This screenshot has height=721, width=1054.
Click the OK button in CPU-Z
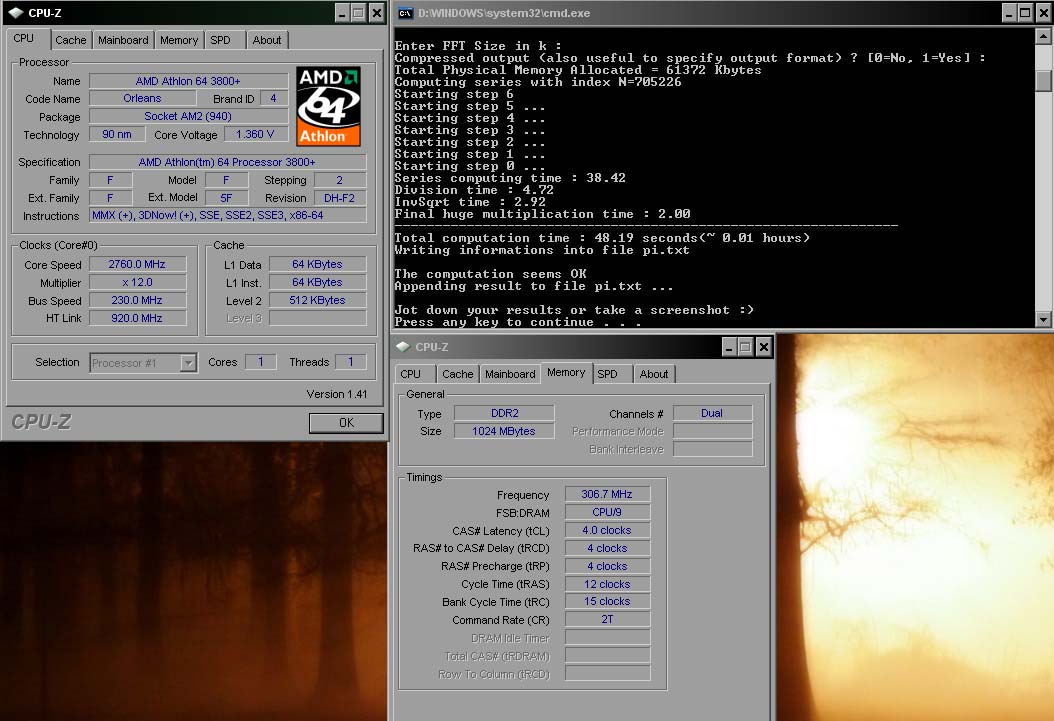[x=346, y=423]
